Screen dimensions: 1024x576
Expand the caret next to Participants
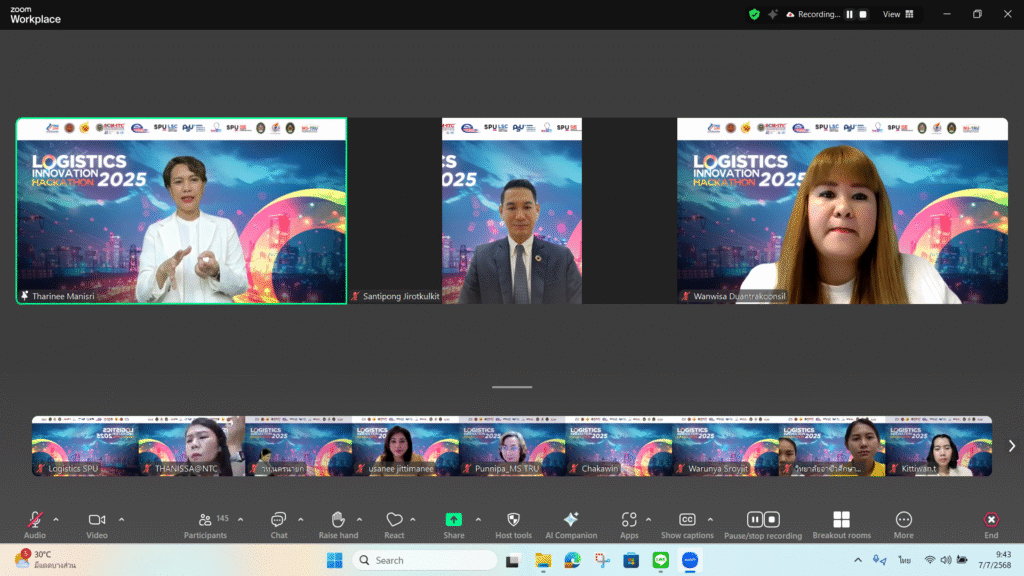point(241,520)
